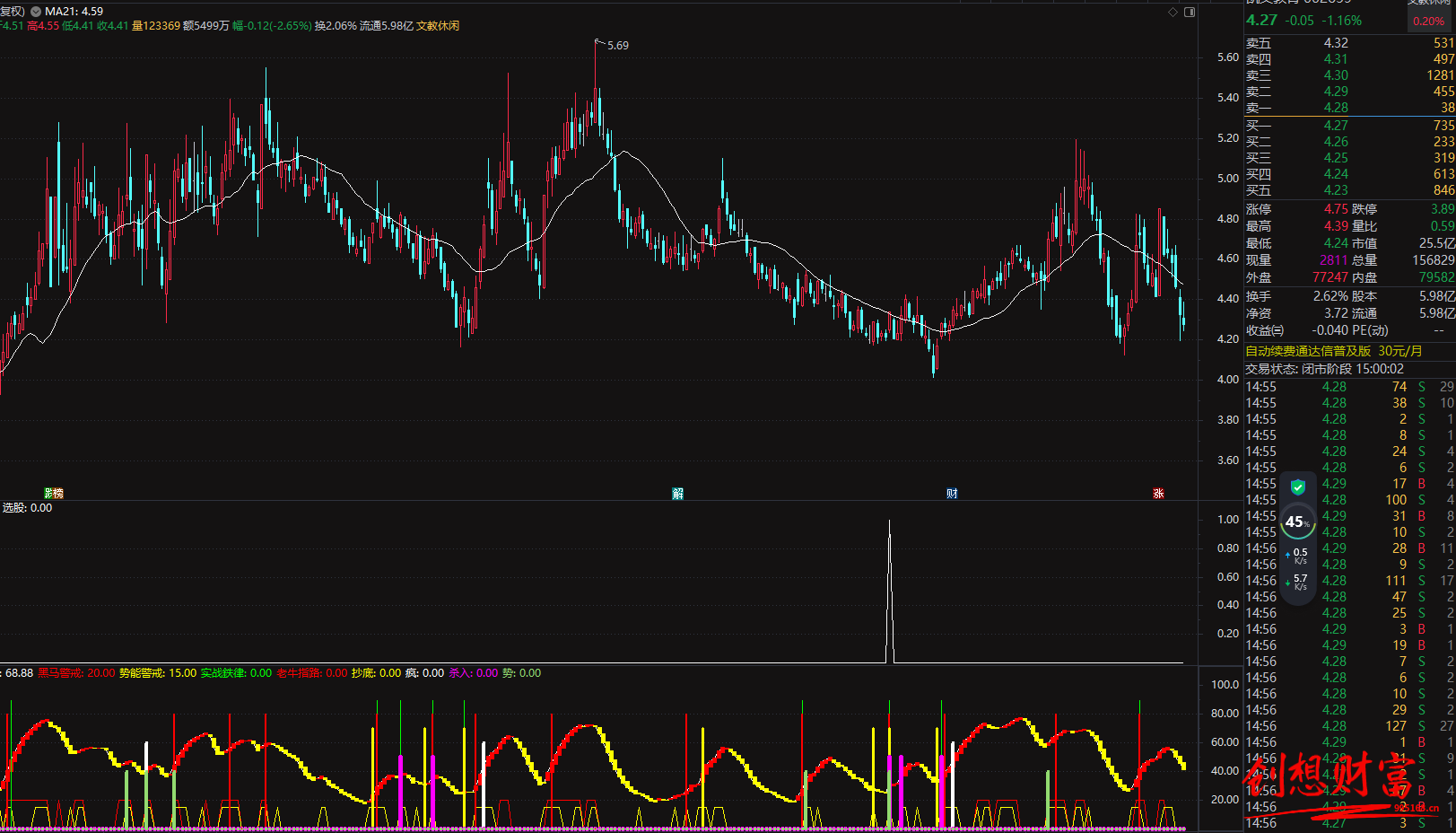This screenshot has width=1456, height=833.
Task: Select the 14:55 tick with volume 74
Action: point(1350,387)
